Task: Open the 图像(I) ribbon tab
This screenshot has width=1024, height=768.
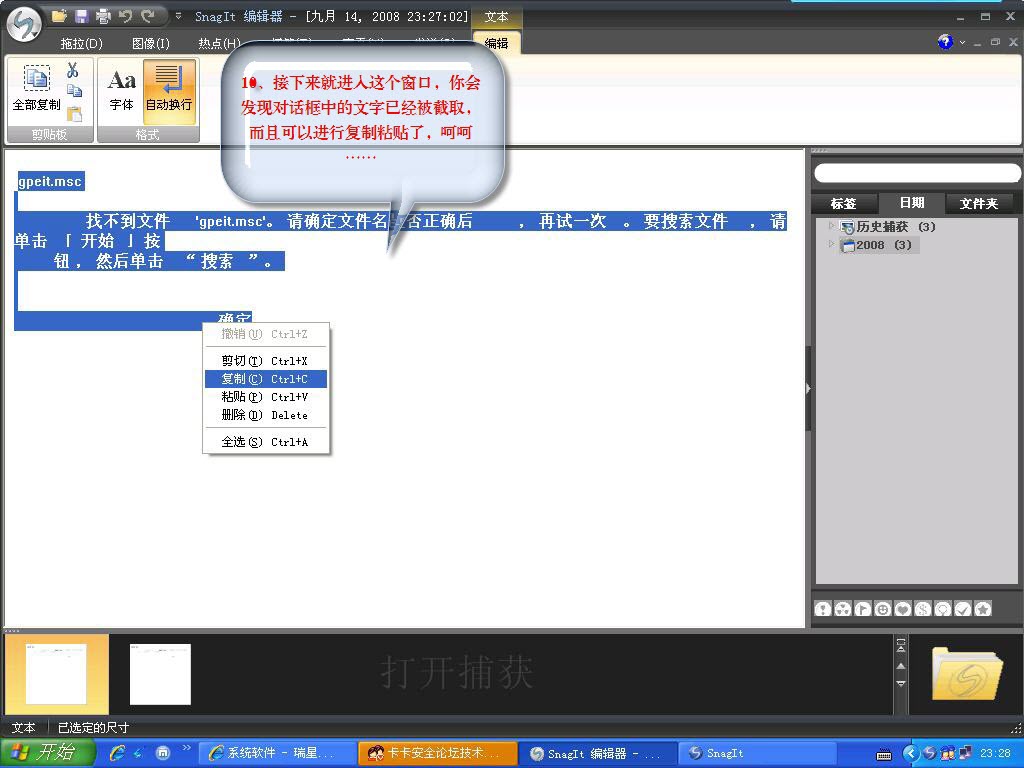Action: point(151,44)
